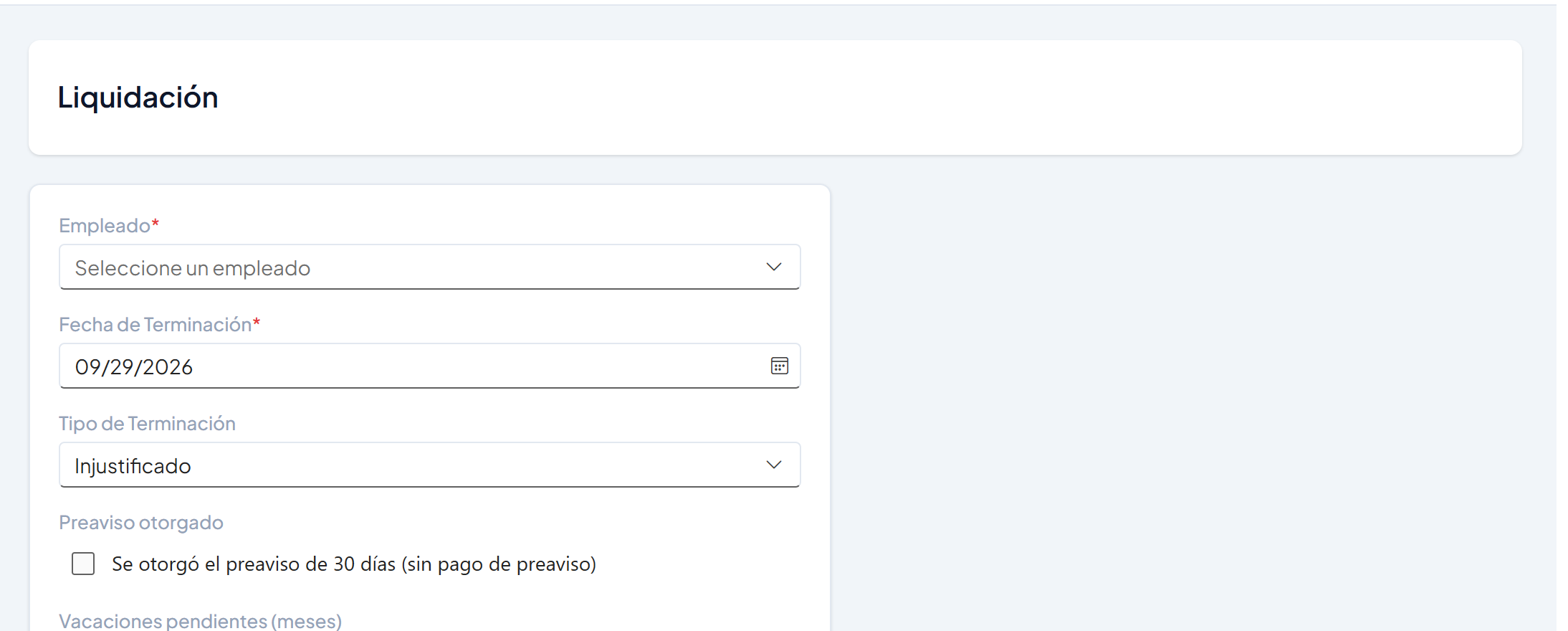1568x631 pixels.
Task: Check the 30-day preaviso checkbox
Action: (x=83, y=564)
